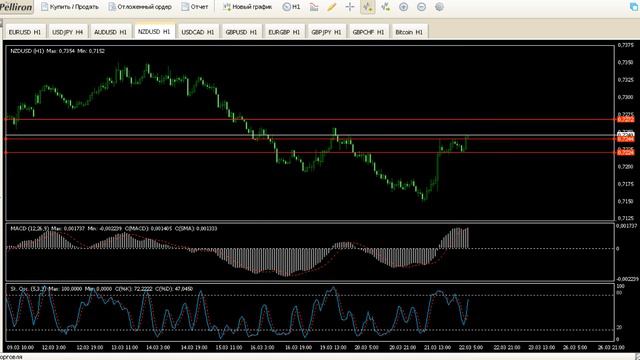Click the stochastic oscillator indicator title
640x360 pixels.
(x=102, y=289)
